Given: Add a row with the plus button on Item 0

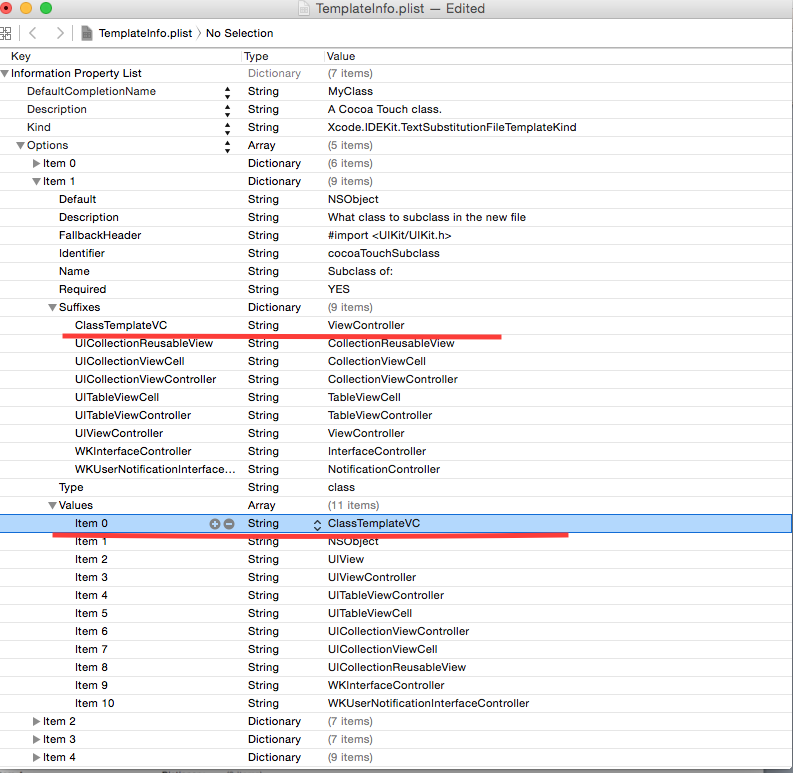Looking at the screenshot, I should tap(214, 524).
